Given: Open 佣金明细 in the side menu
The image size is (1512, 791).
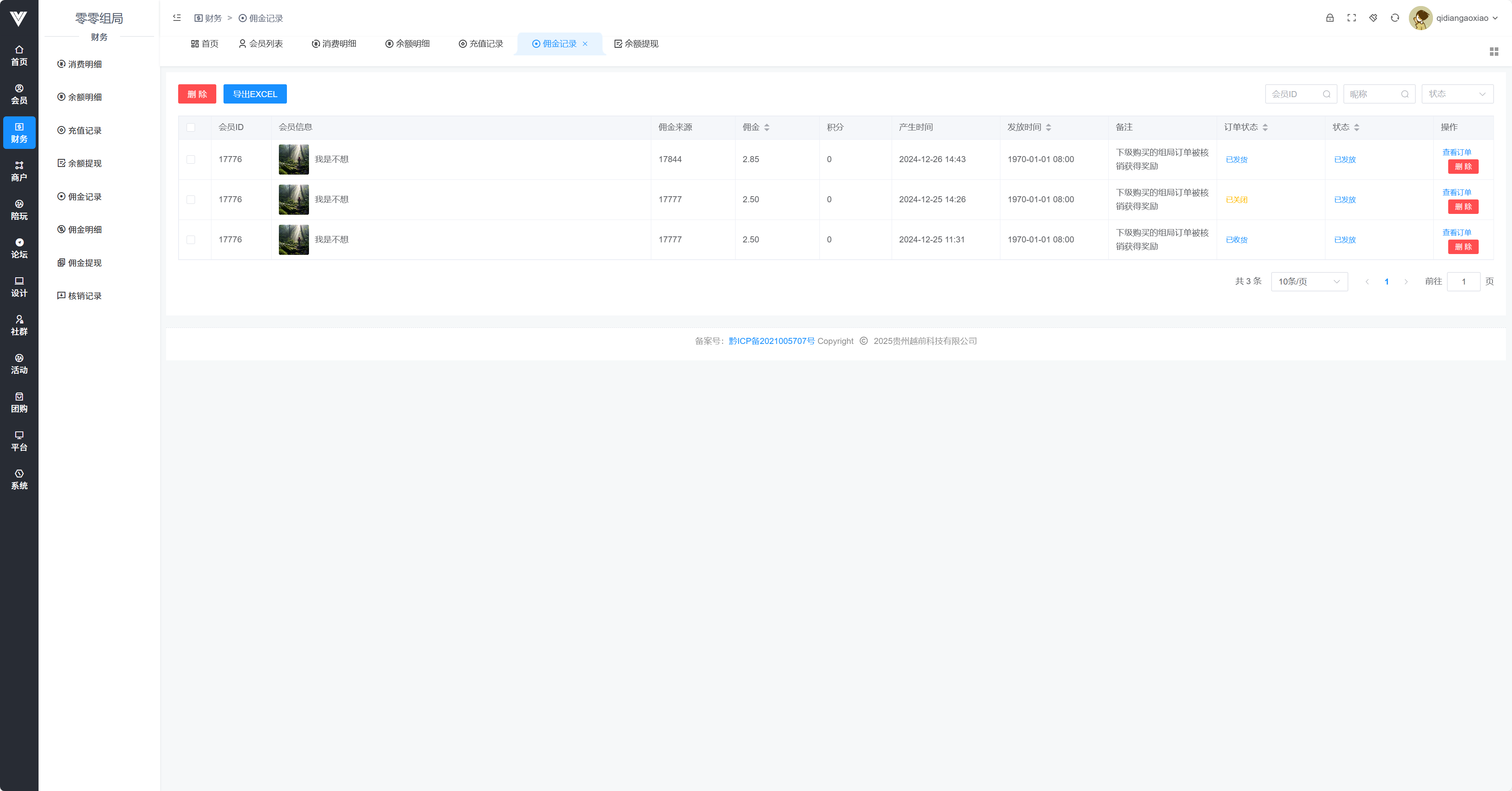Looking at the screenshot, I should 85,230.
